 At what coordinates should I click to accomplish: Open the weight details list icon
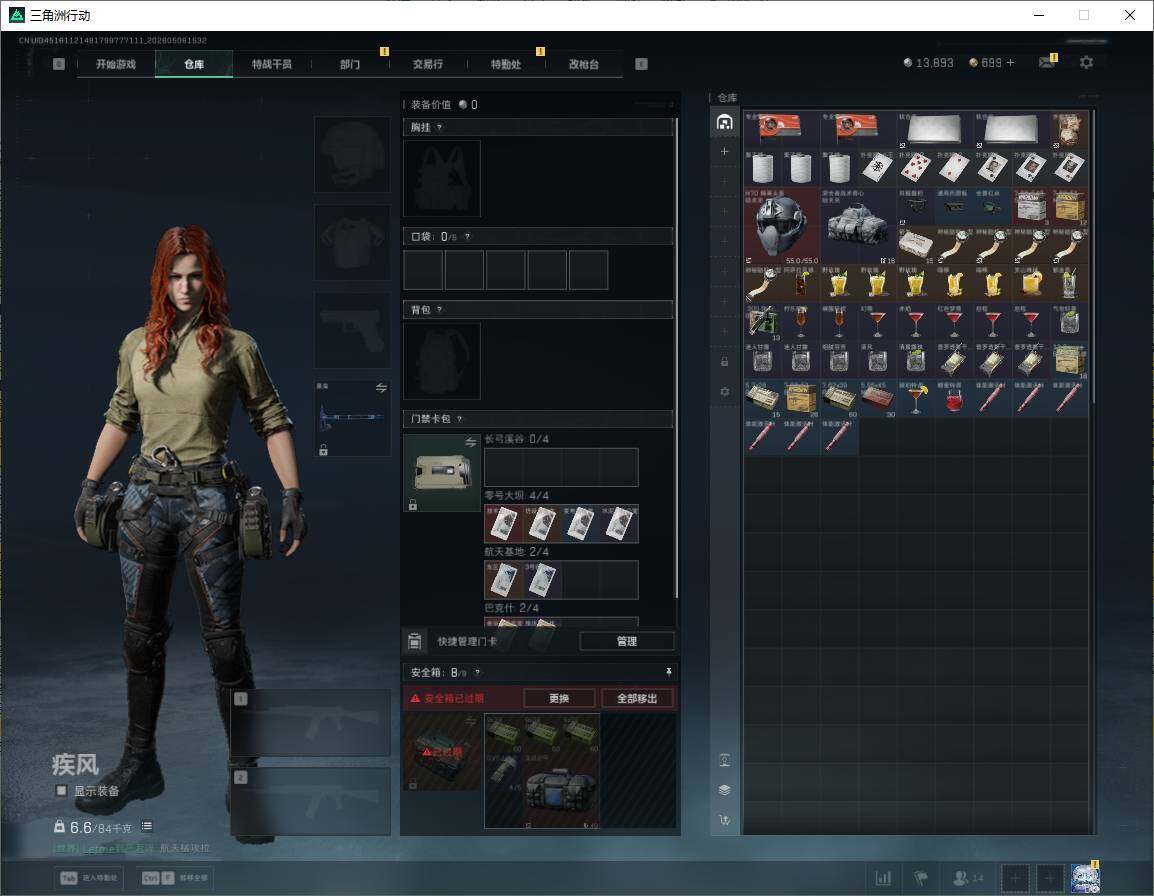[146, 826]
